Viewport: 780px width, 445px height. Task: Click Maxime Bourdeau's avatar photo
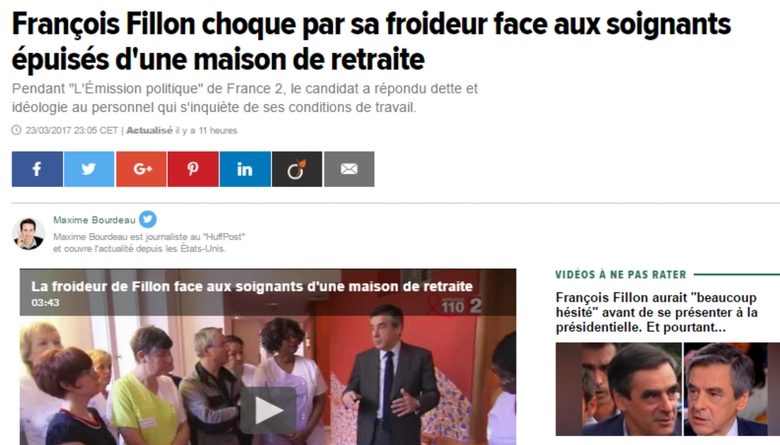coord(28,234)
